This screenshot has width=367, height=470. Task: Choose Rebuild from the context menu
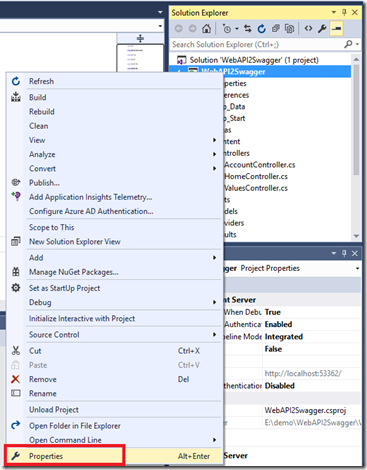click(x=114, y=112)
